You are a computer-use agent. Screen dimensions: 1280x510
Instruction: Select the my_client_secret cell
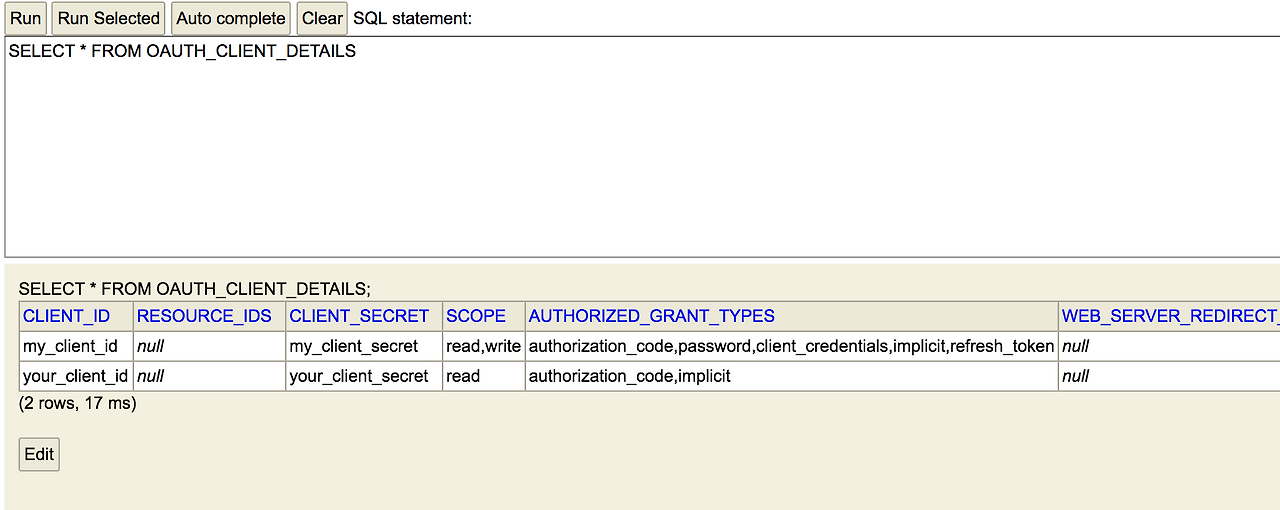tap(364, 346)
